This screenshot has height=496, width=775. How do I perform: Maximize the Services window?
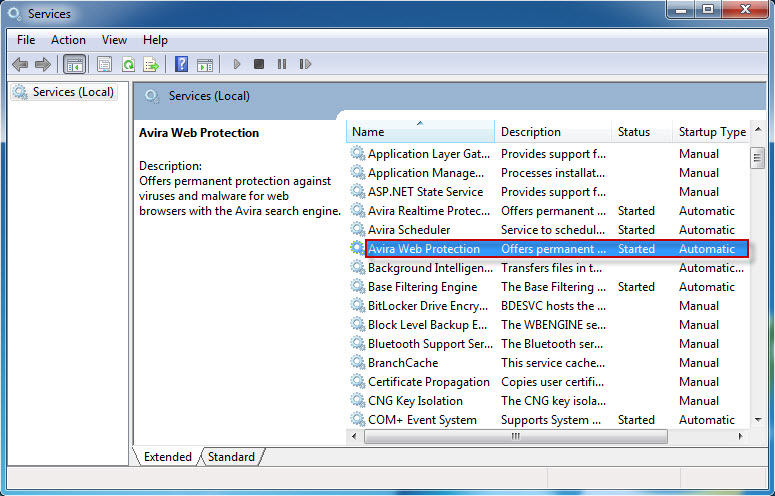[708, 9]
